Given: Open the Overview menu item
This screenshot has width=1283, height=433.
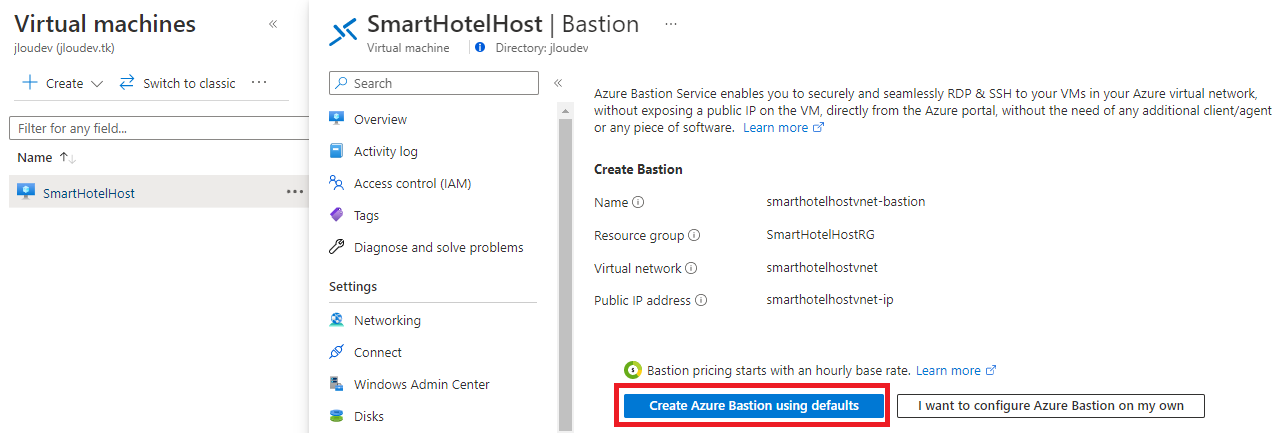Looking at the screenshot, I should 380,119.
